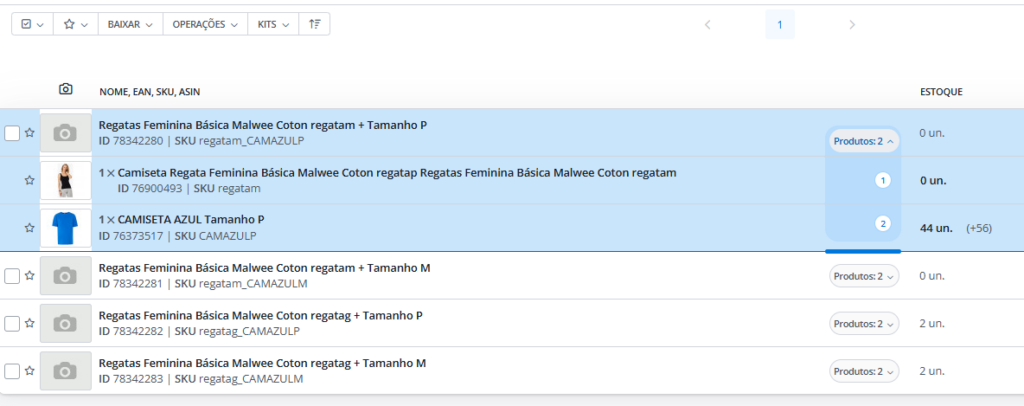The height and width of the screenshot is (406, 1024).
Task: Go to the previous page arrow
Action: (x=707, y=25)
